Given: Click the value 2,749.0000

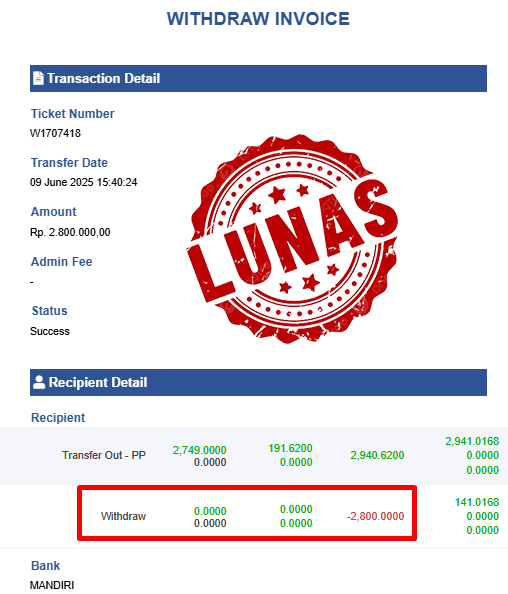Looking at the screenshot, I should tap(199, 450).
